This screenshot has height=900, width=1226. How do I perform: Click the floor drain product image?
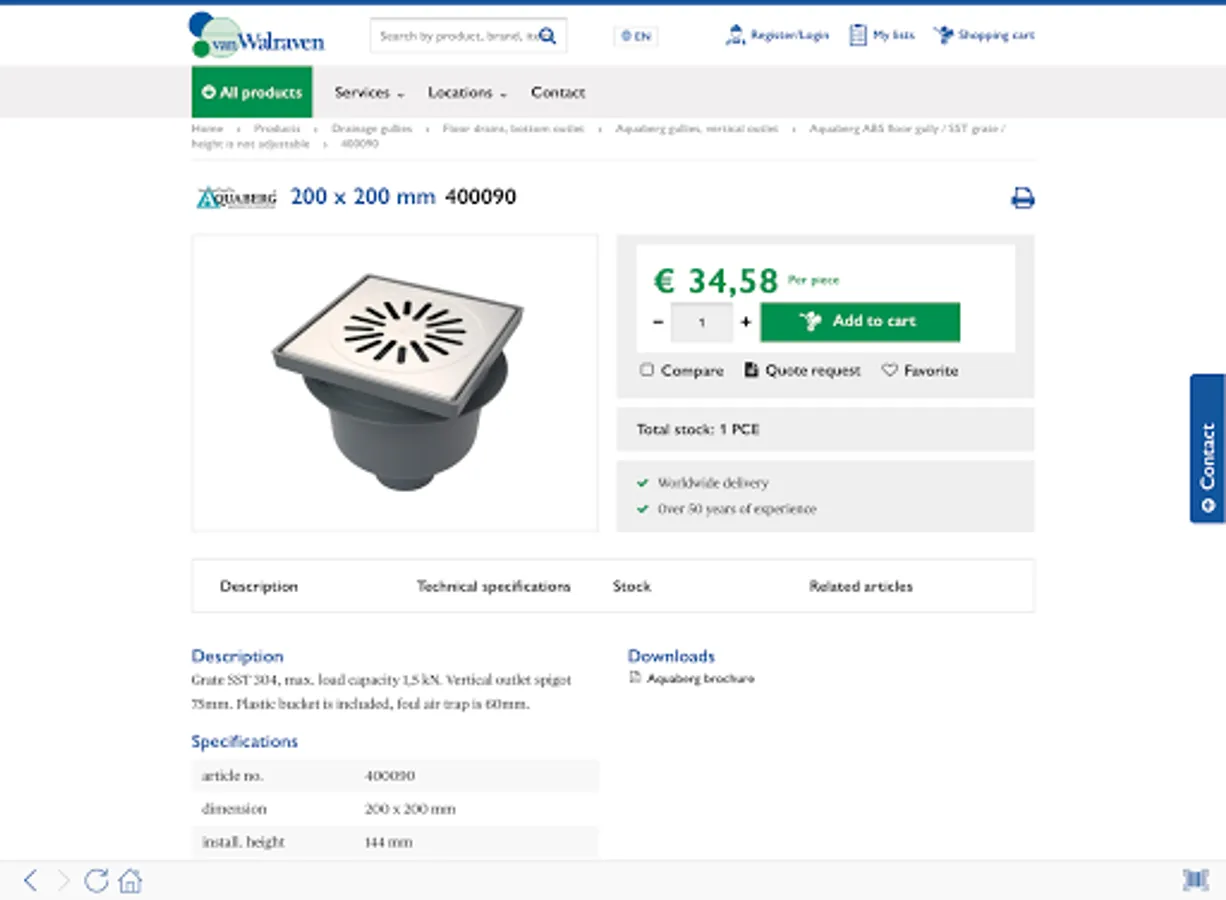(x=395, y=382)
